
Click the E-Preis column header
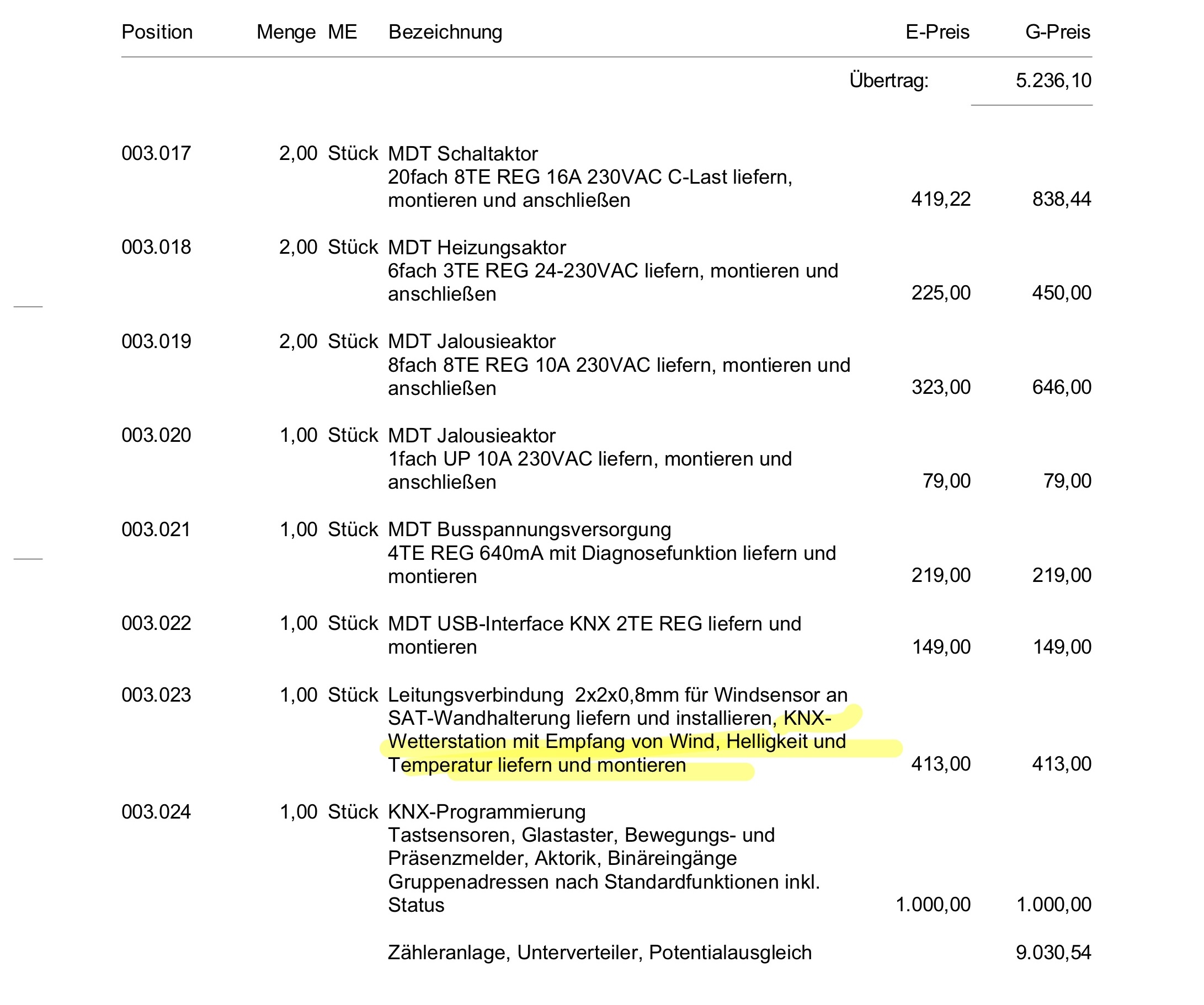(937, 31)
